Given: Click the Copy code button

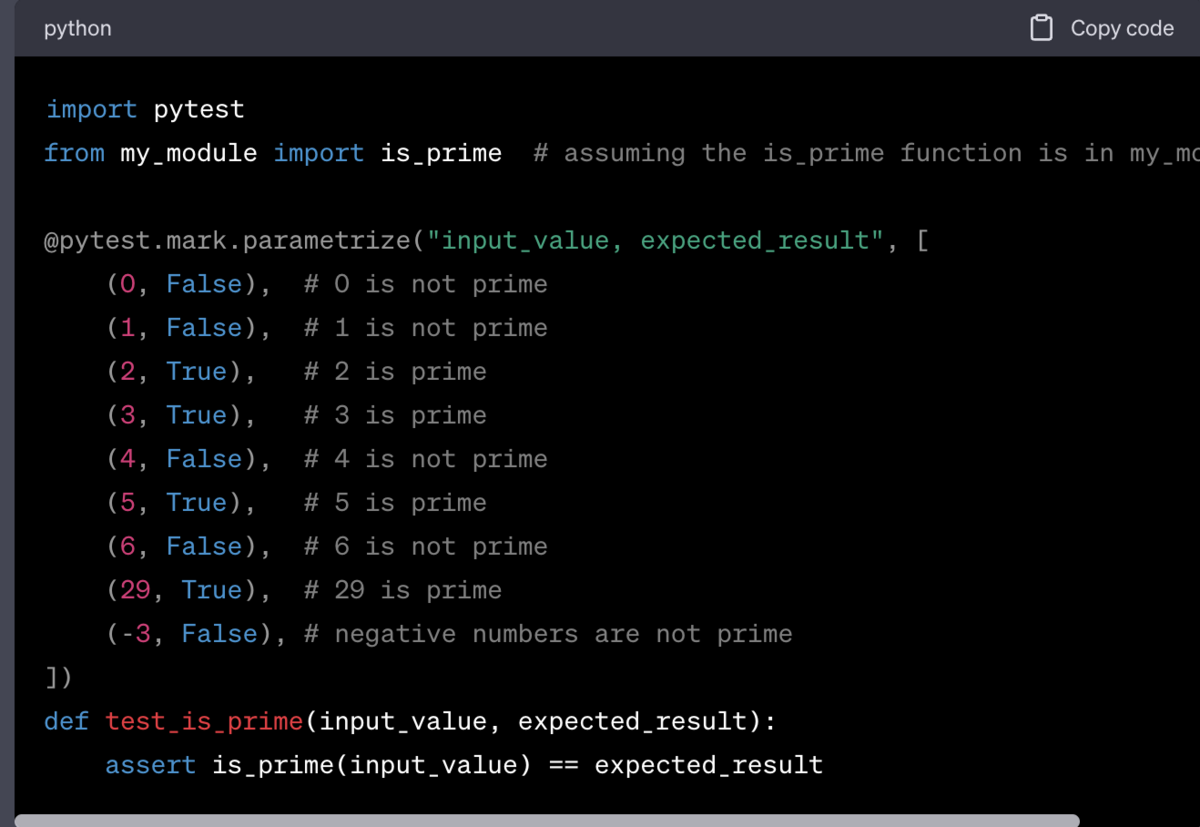Looking at the screenshot, I should tap(1122, 28).
